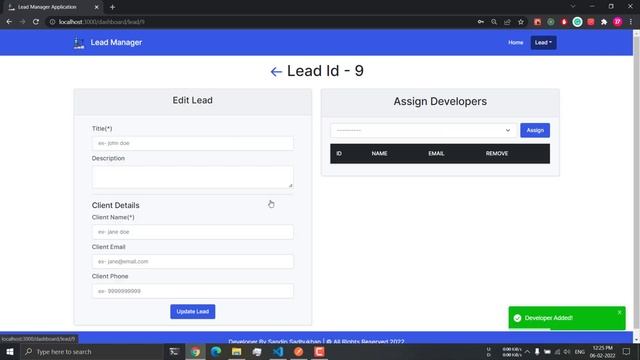Open the Chrome three-dot menu
This screenshot has height=360, width=640.
[x=631, y=22]
